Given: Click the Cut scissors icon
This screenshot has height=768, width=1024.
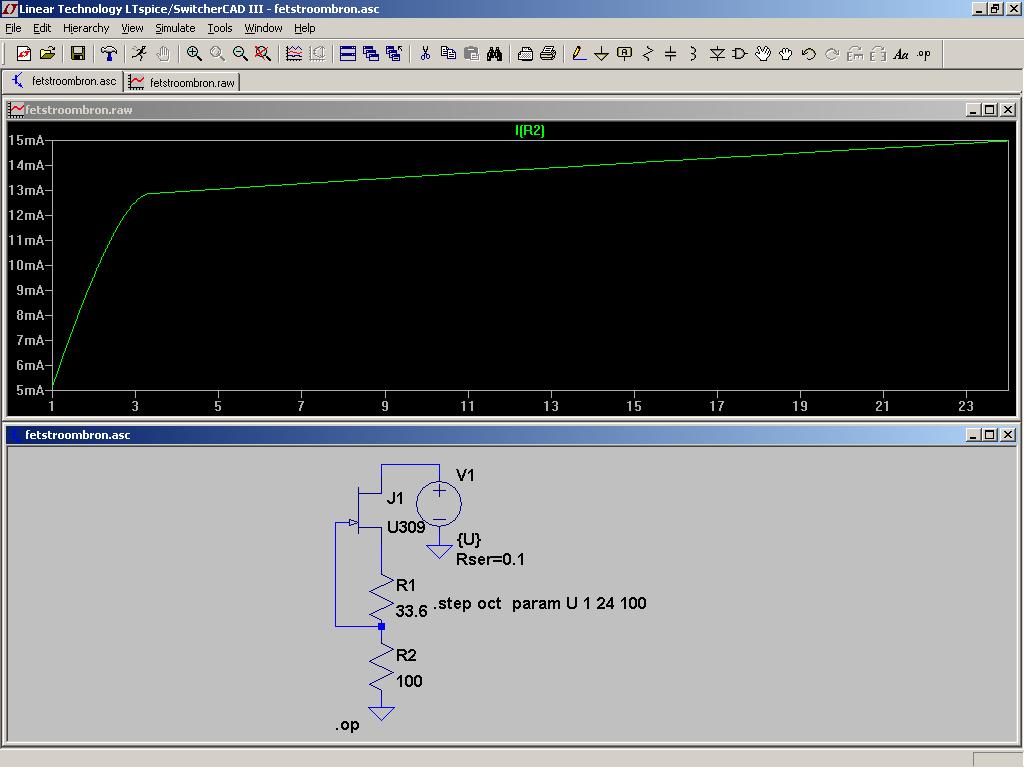Looking at the screenshot, I should [x=425, y=54].
